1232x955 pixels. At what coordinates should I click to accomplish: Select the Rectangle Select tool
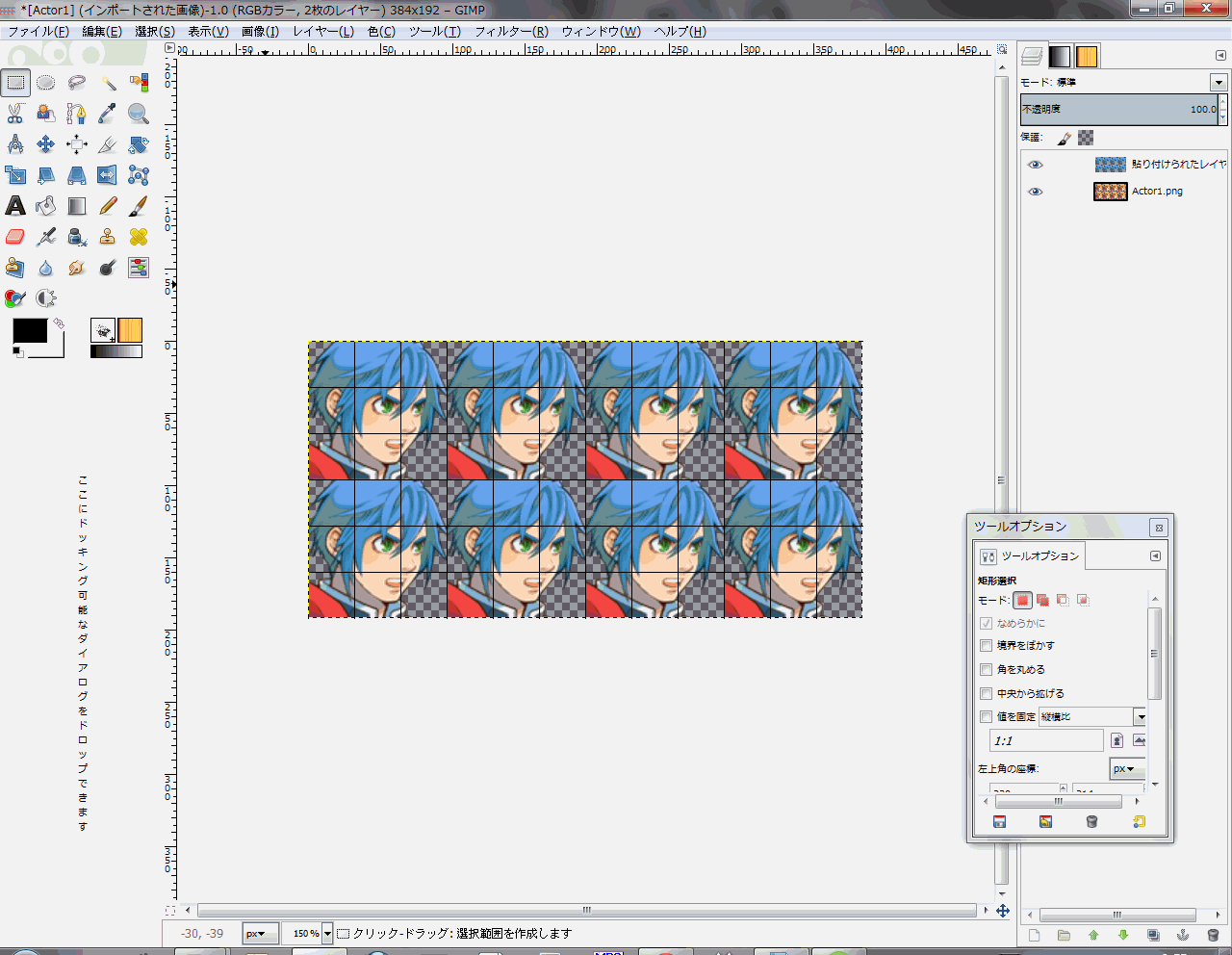coord(15,83)
